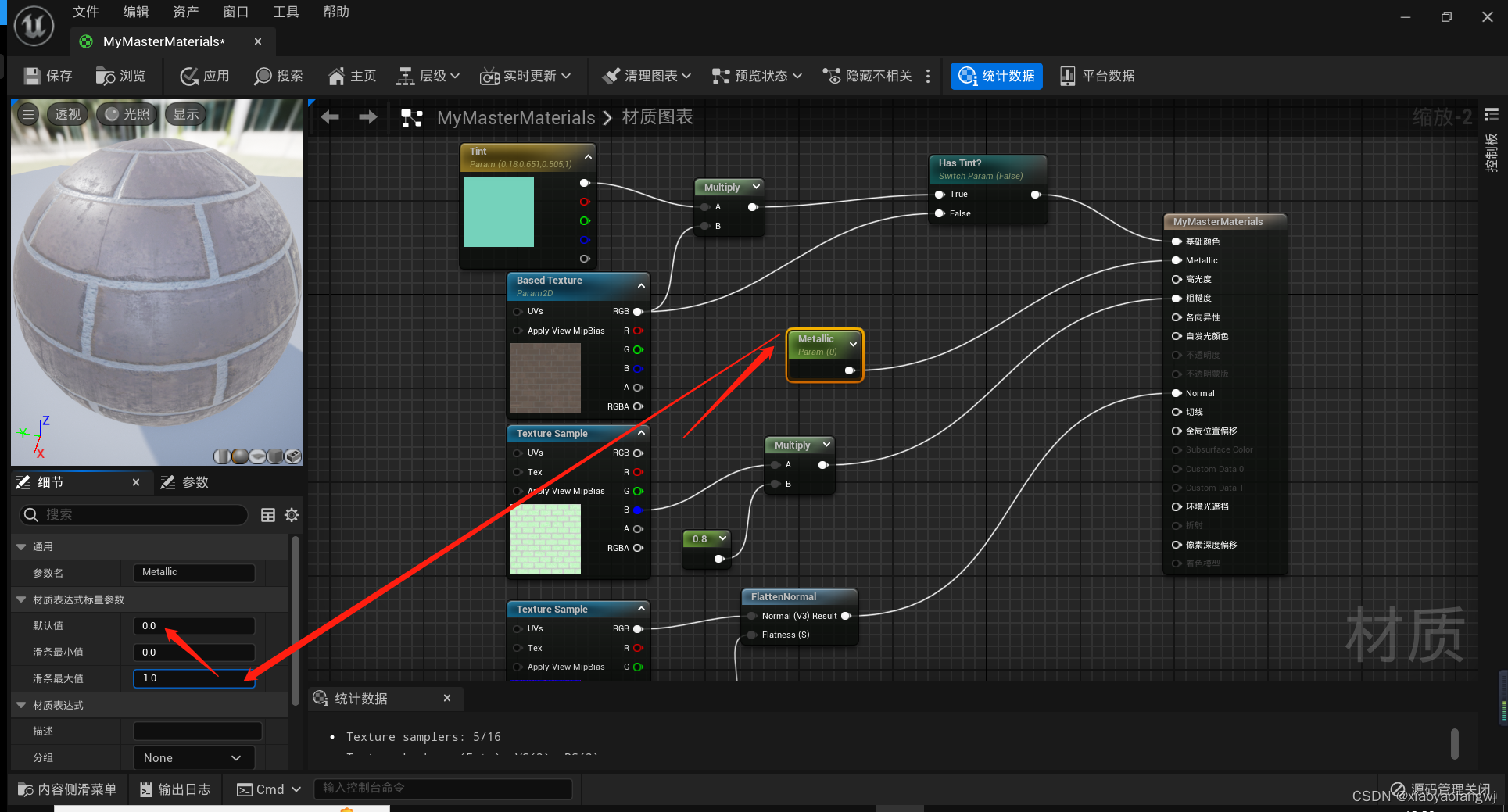Click the Show (显示) viewport button

click(x=186, y=114)
